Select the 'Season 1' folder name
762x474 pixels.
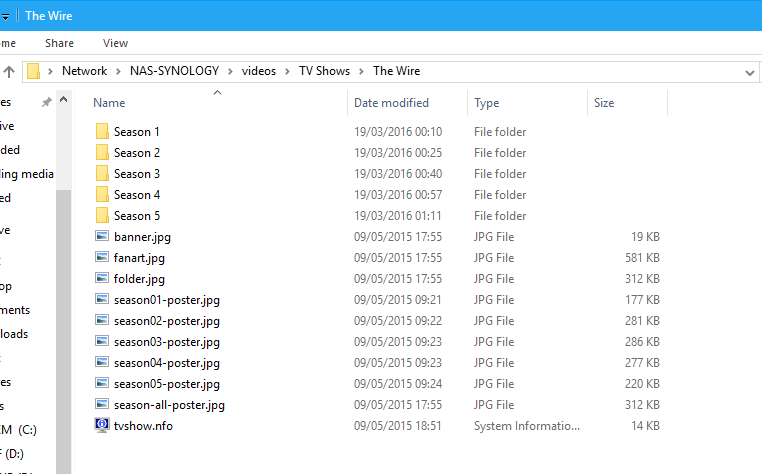[137, 132]
